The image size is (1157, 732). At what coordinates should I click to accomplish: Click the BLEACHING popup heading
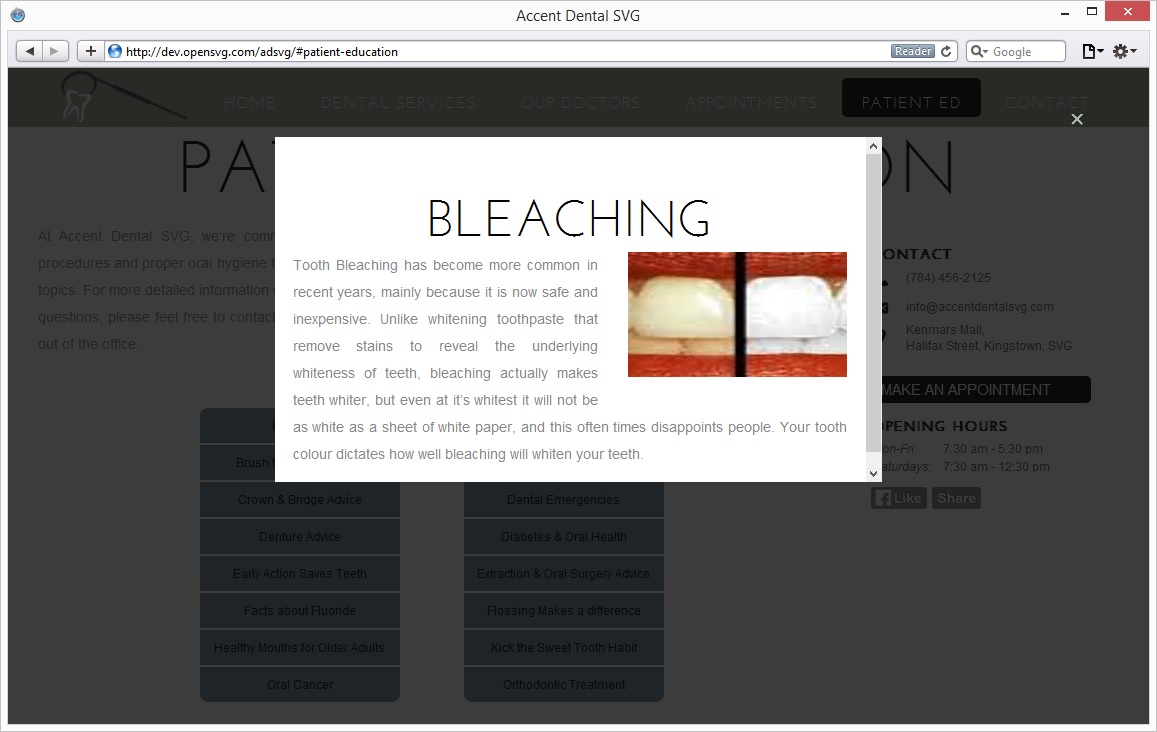(x=568, y=218)
